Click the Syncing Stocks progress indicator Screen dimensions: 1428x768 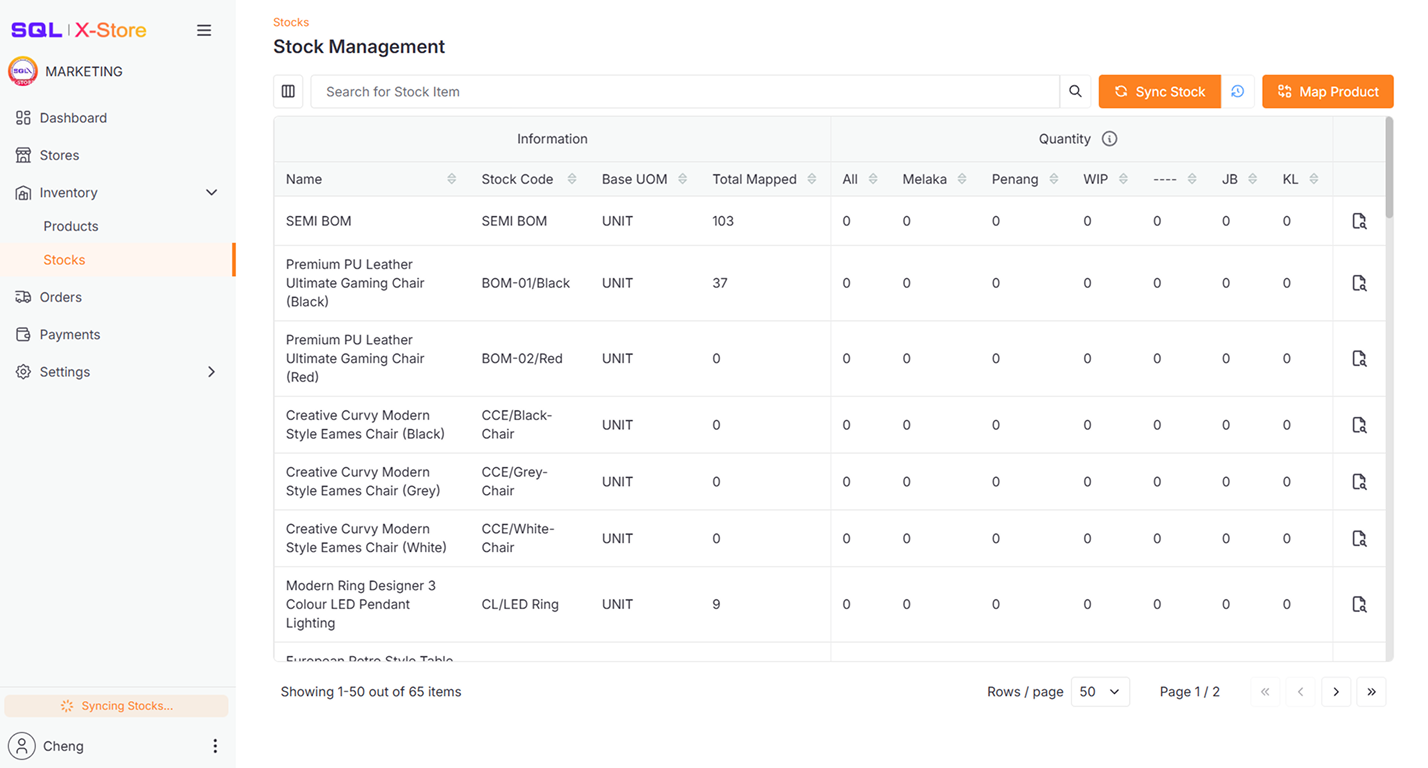[x=116, y=706]
